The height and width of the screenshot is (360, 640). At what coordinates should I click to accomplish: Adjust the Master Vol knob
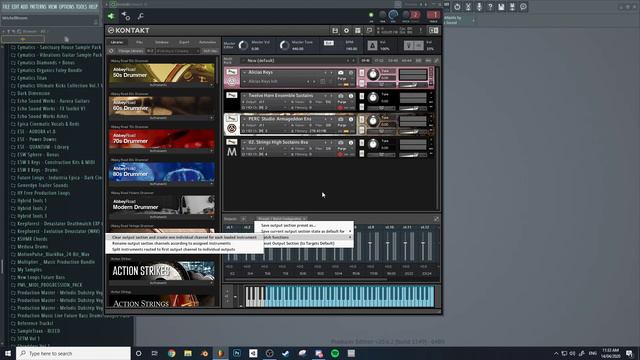coord(243,45)
